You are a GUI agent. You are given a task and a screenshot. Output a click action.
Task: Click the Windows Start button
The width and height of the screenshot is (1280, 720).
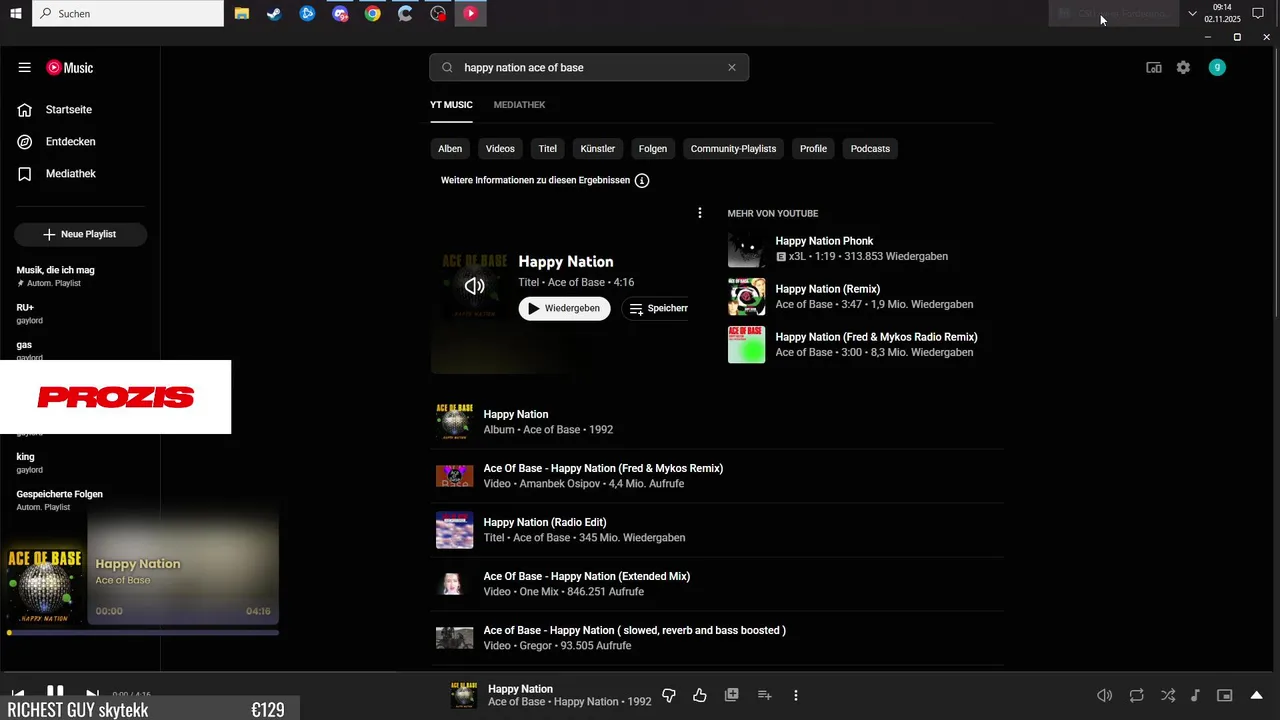[16, 14]
